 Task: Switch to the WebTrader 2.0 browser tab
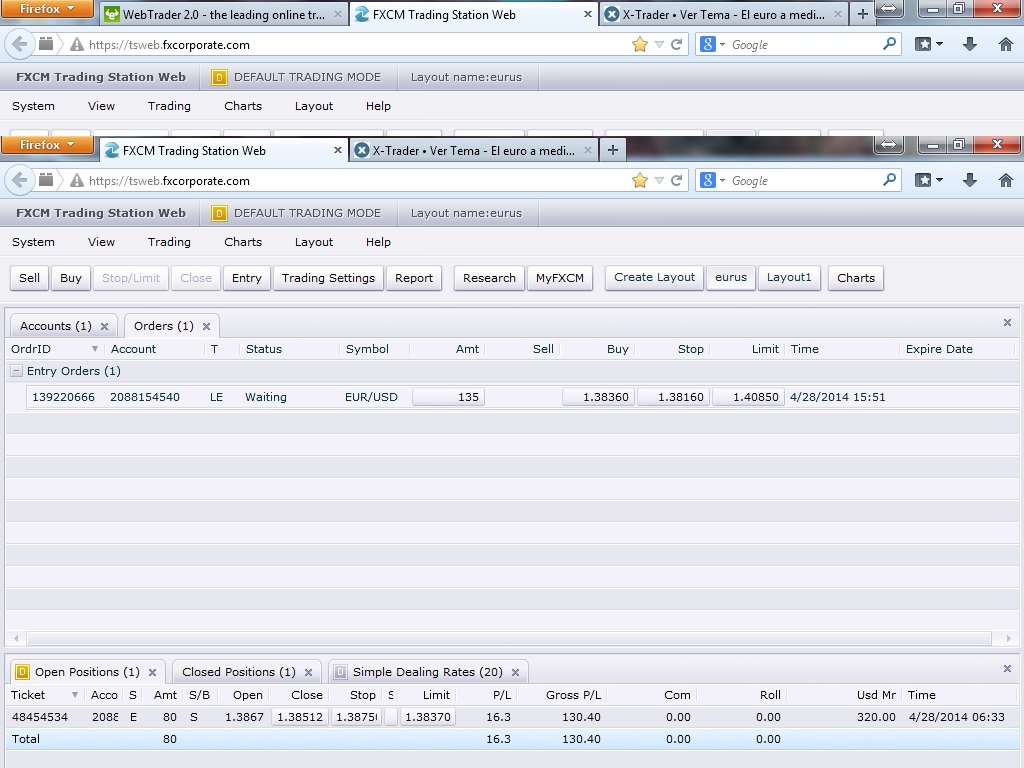pos(222,15)
